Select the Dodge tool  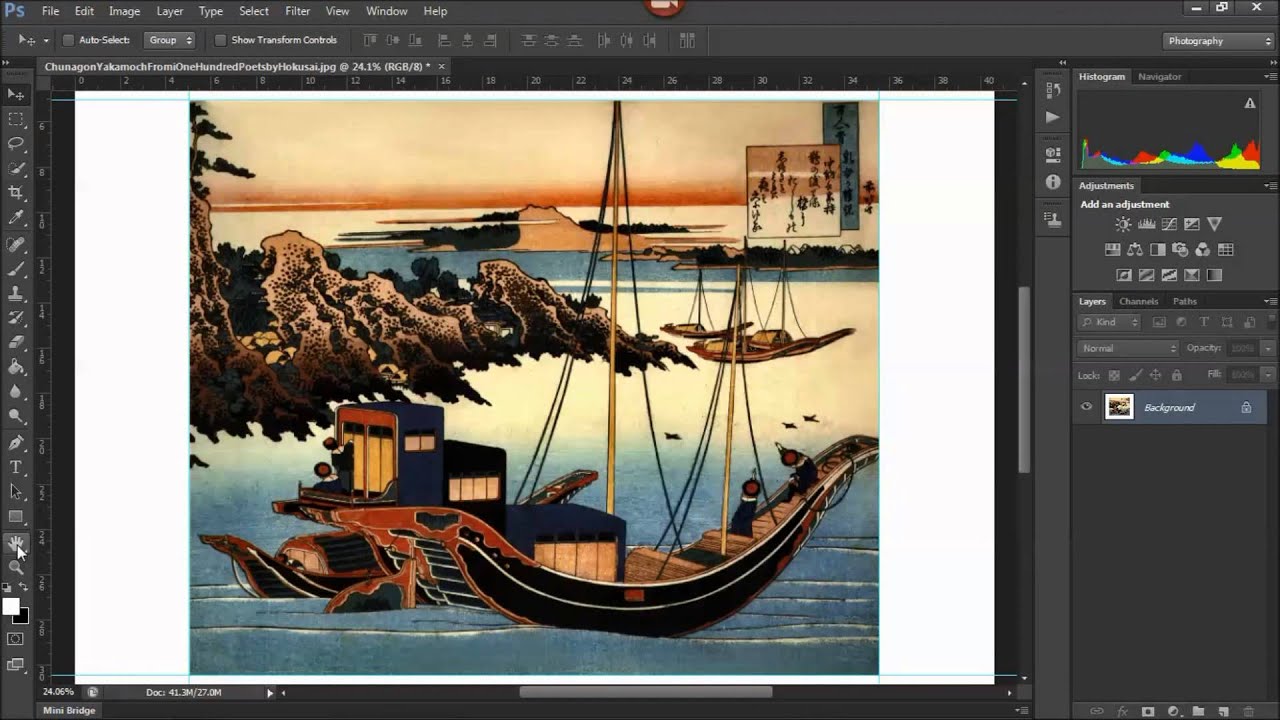tap(16, 416)
